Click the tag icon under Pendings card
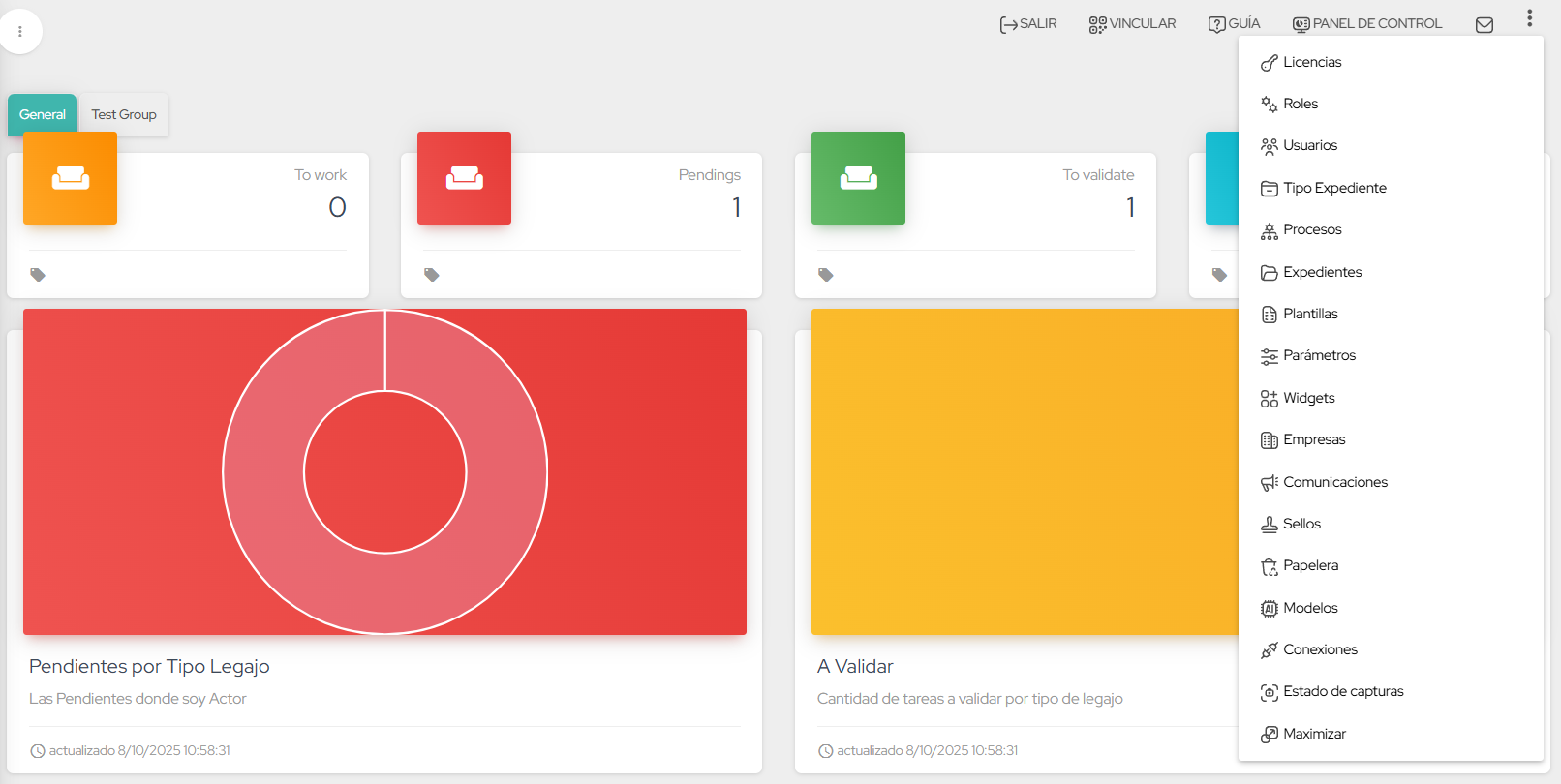The width and height of the screenshot is (1561, 784). click(432, 275)
